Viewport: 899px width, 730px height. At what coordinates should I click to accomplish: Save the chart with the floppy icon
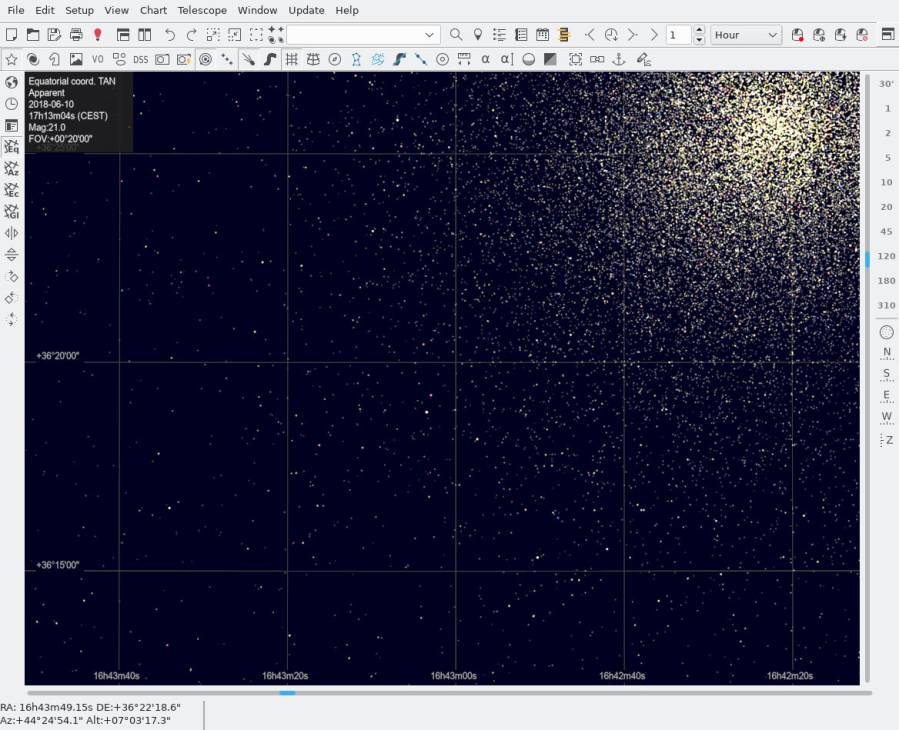tap(54, 35)
